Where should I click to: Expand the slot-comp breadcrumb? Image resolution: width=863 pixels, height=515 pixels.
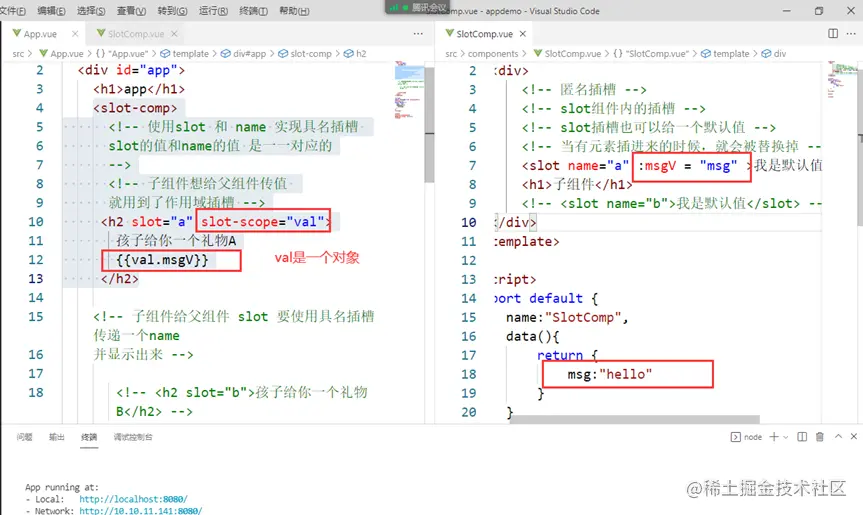tap(305, 54)
